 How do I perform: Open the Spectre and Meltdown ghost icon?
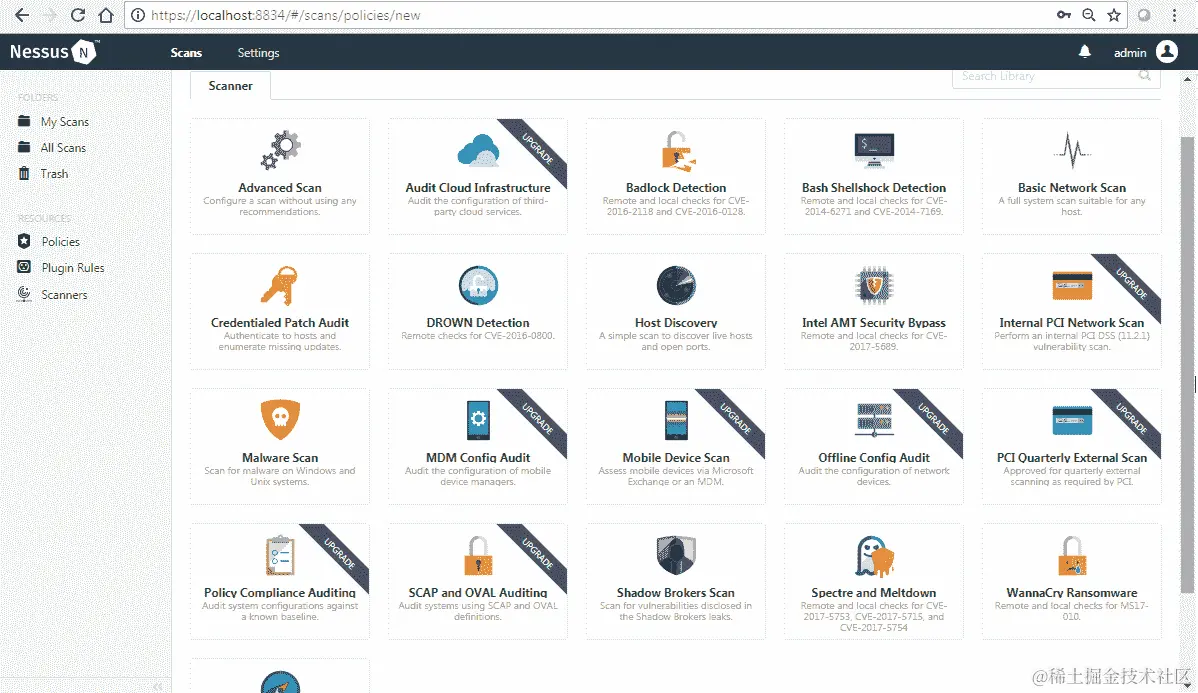point(874,555)
